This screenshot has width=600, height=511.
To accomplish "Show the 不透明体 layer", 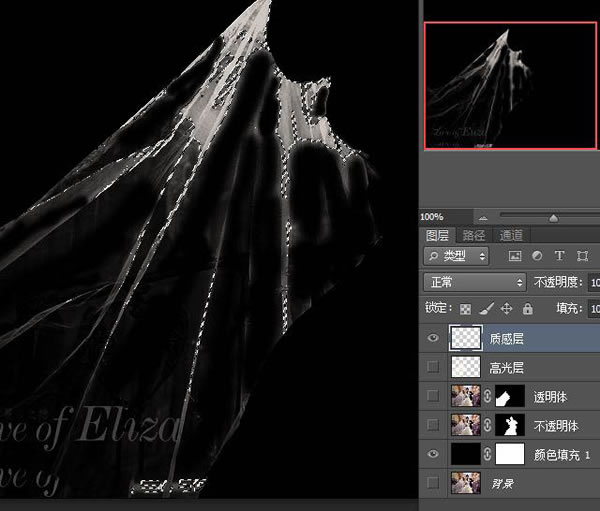I will pyautogui.click(x=433, y=424).
